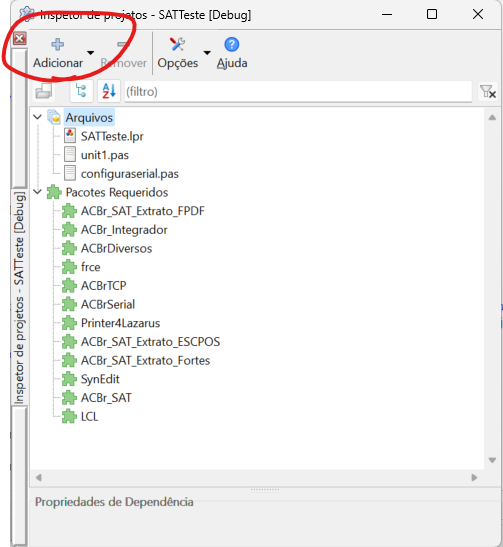Click the LCL package icon

(69, 416)
